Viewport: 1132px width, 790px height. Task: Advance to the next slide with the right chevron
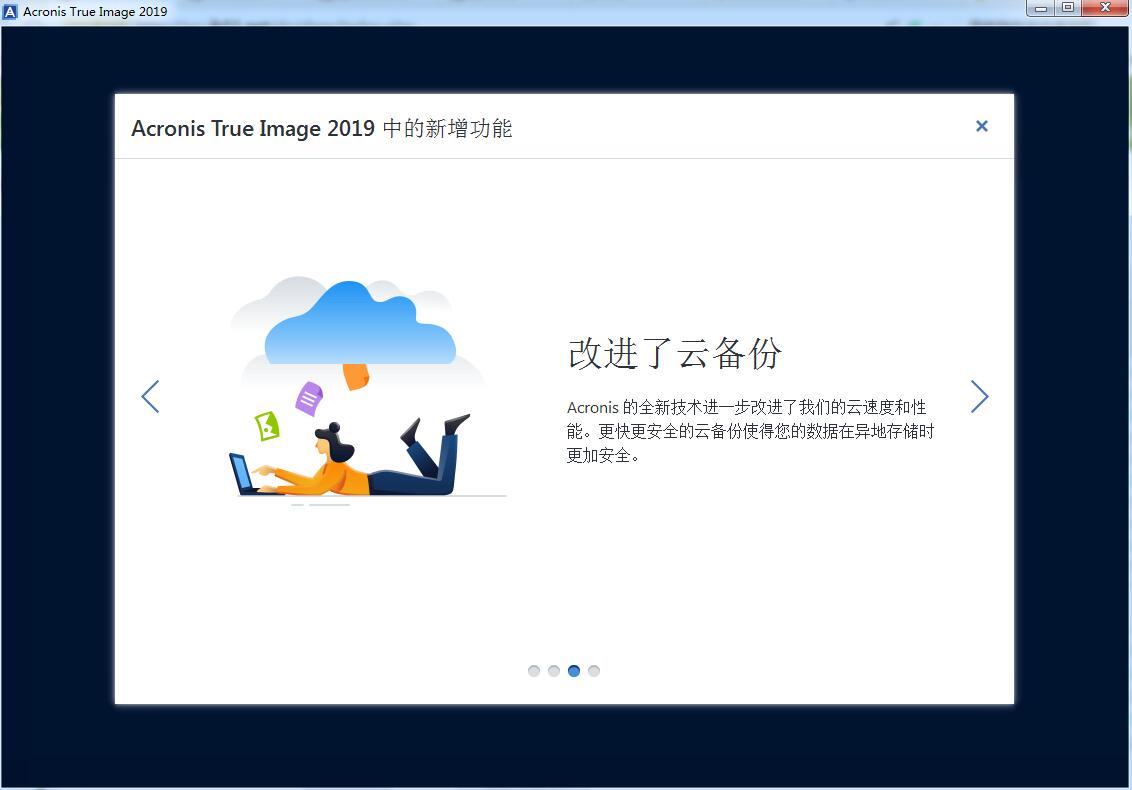point(980,396)
